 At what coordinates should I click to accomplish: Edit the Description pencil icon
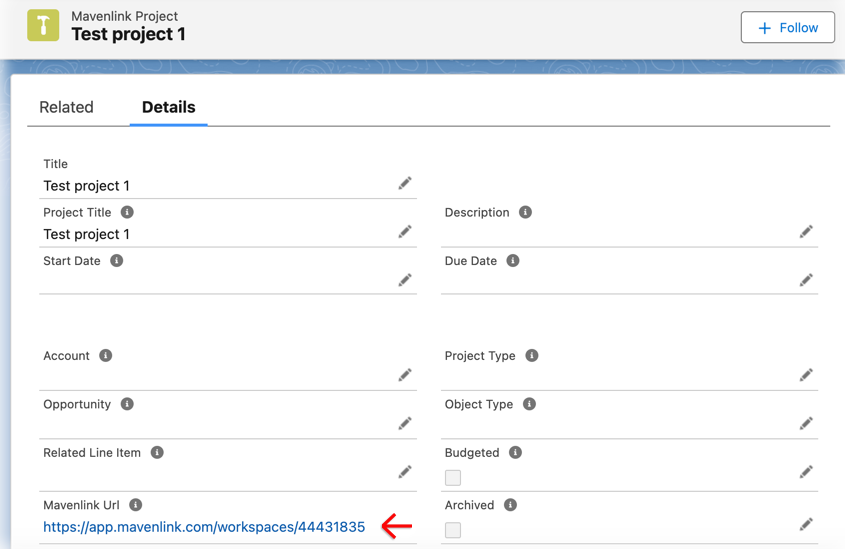(806, 232)
